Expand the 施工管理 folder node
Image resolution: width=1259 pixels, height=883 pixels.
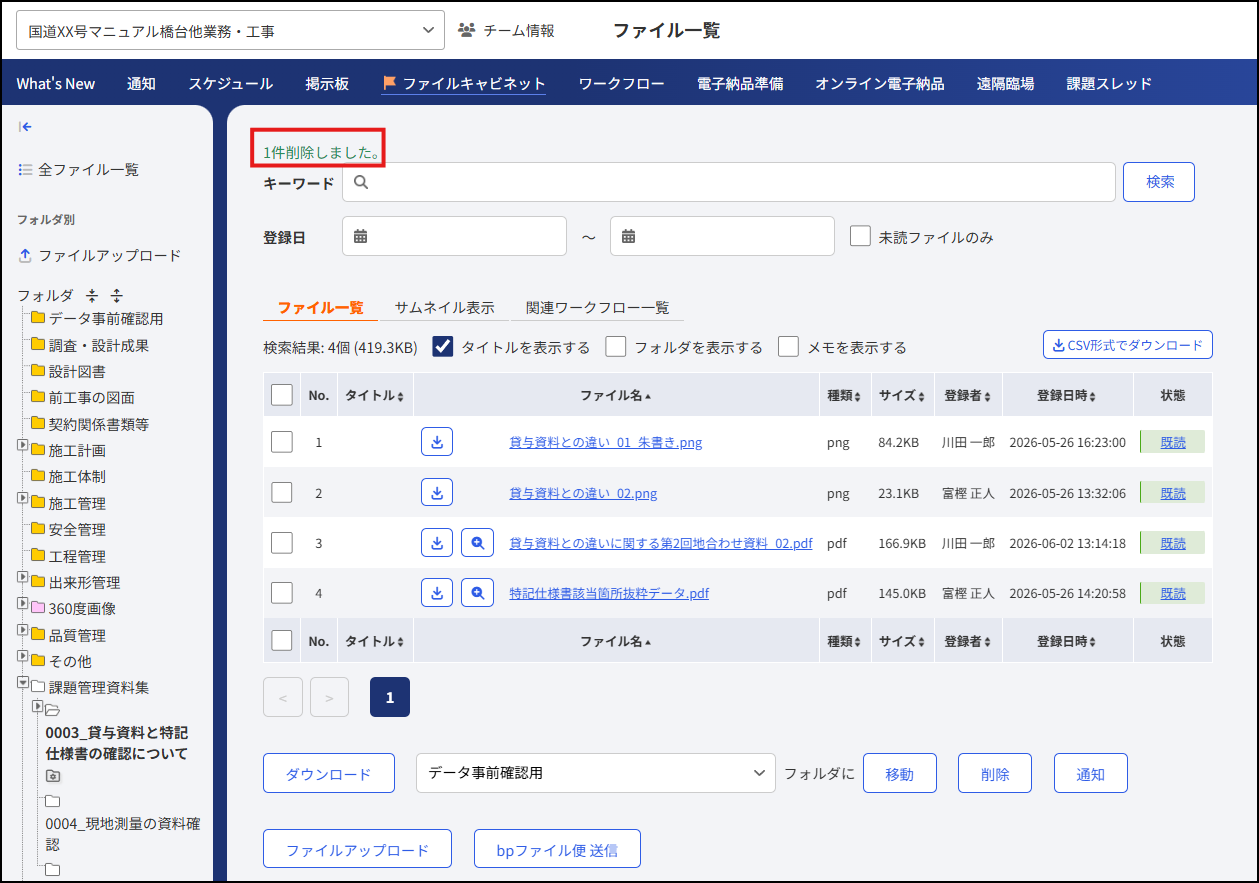click(x=23, y=497)
